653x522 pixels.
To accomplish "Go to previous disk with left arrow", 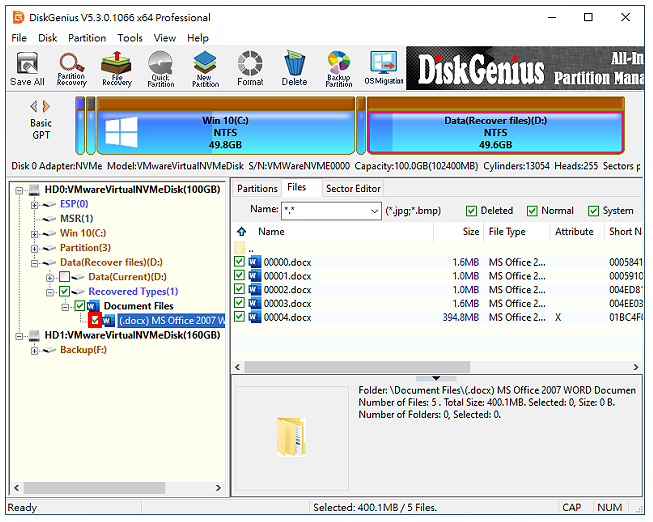I will coord(34,107).
